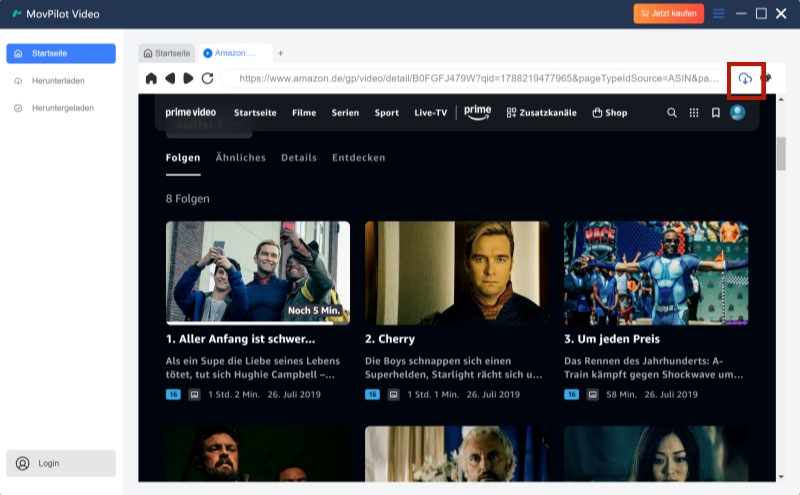This screenshot has width=800, height=495.
Task: Add a new tab with the plus icon
Action: coord(280,53)
